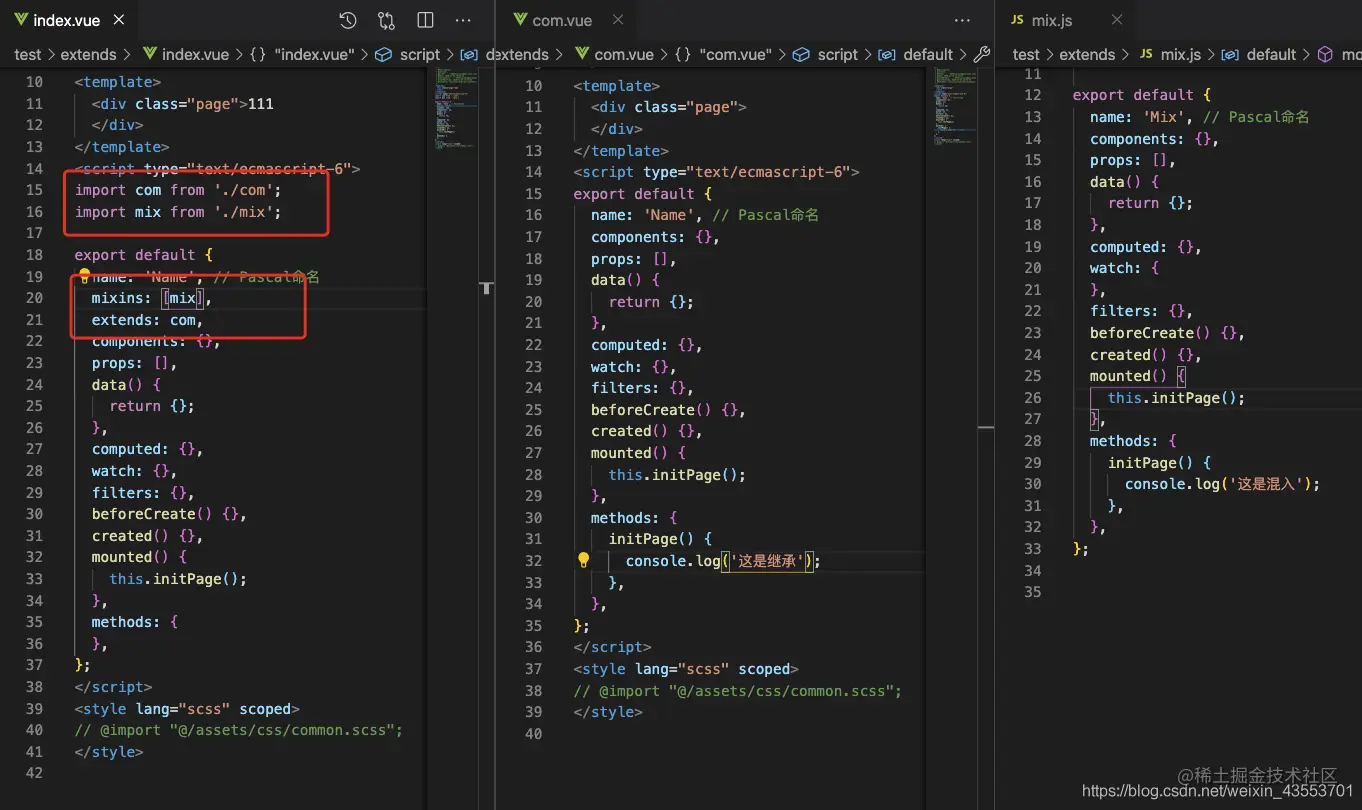
Task: Open 'default' breadcrumb in mix.js pane
Action: (x=1259, y=55)
